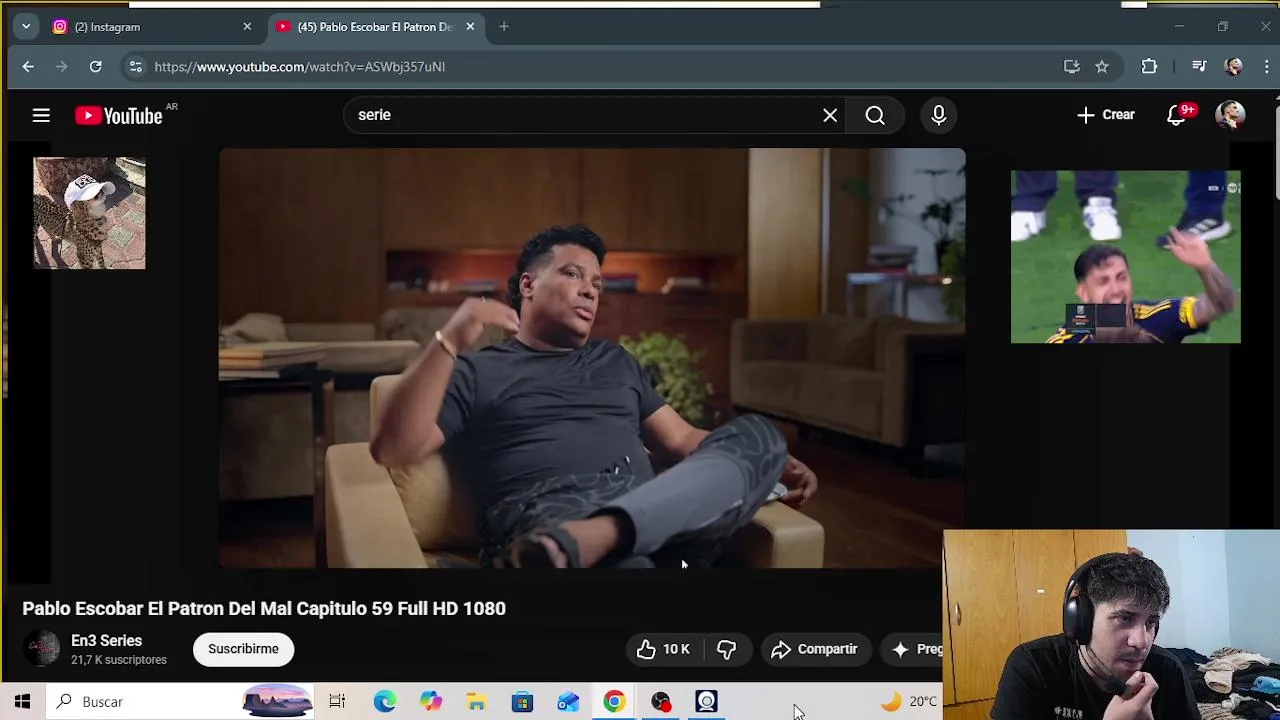Screen dimensions: 1280x720
Task: Open Microsoft Store from taskbar
Action: [523, 702]
